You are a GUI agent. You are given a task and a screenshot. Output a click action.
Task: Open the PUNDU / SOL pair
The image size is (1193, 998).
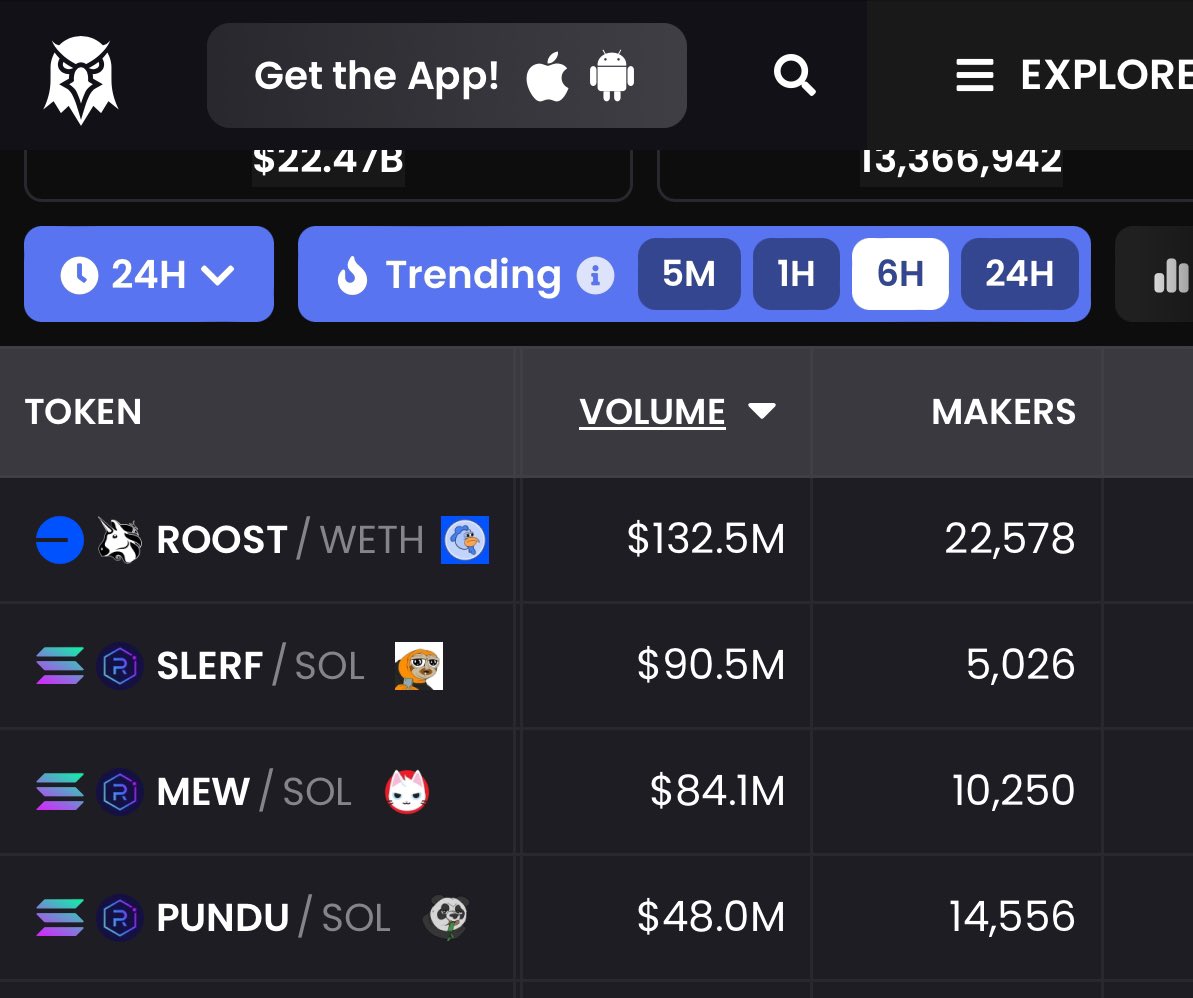coord(273,917)
